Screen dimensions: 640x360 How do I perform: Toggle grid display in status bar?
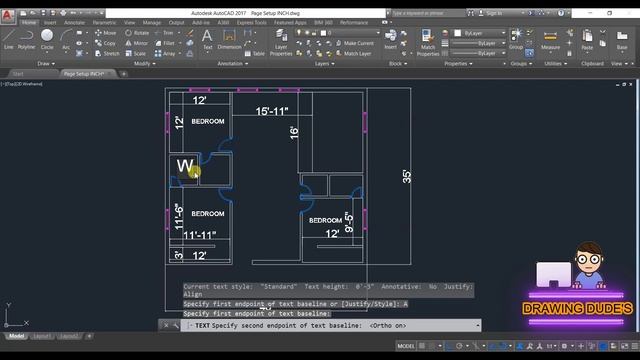point(422,346)
